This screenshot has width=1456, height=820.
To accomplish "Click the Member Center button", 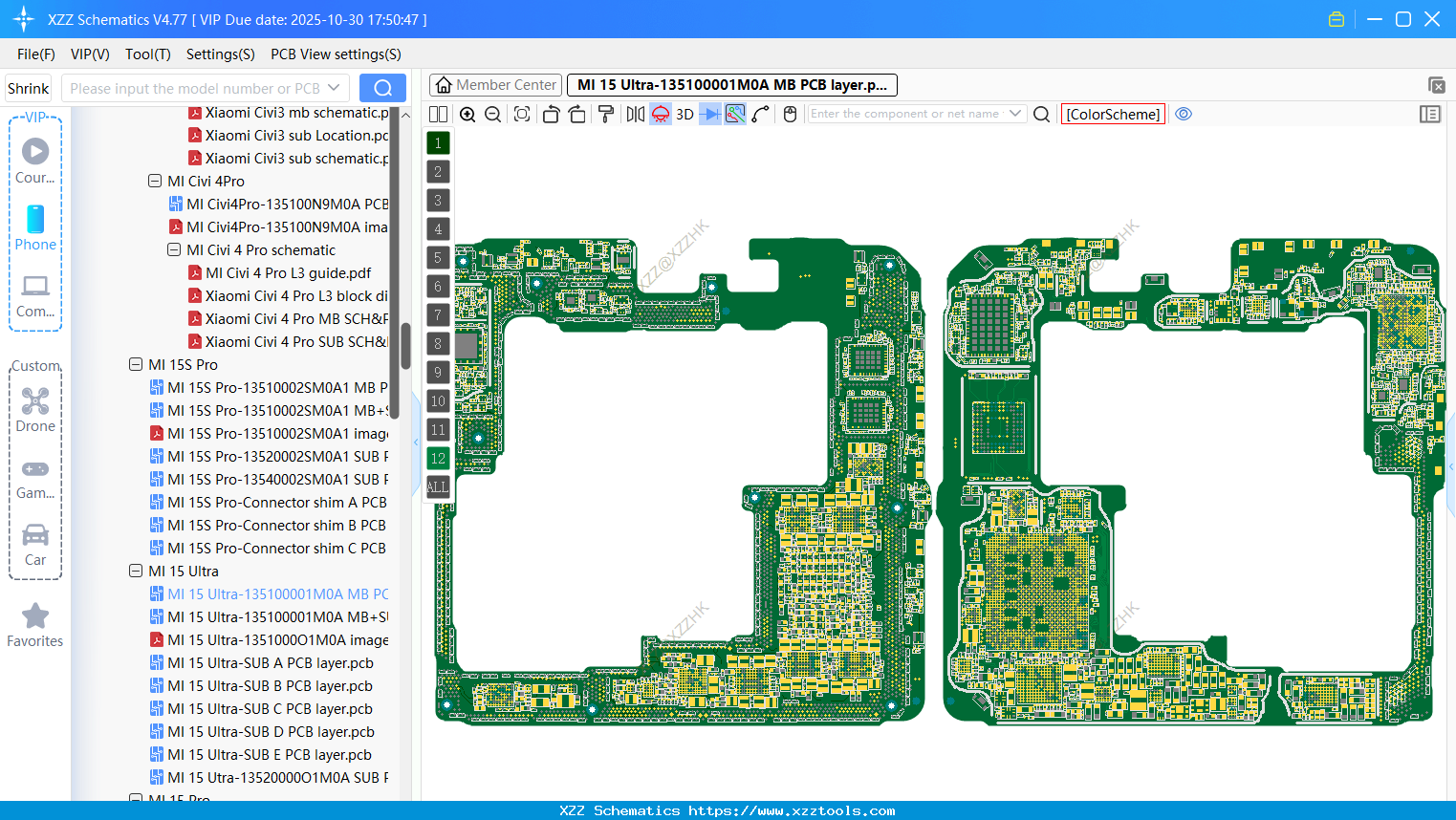I will (495, 84).
